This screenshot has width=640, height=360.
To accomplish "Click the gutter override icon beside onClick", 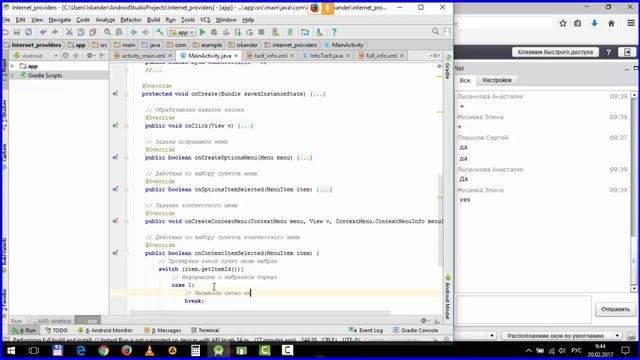I will point(116,125).
